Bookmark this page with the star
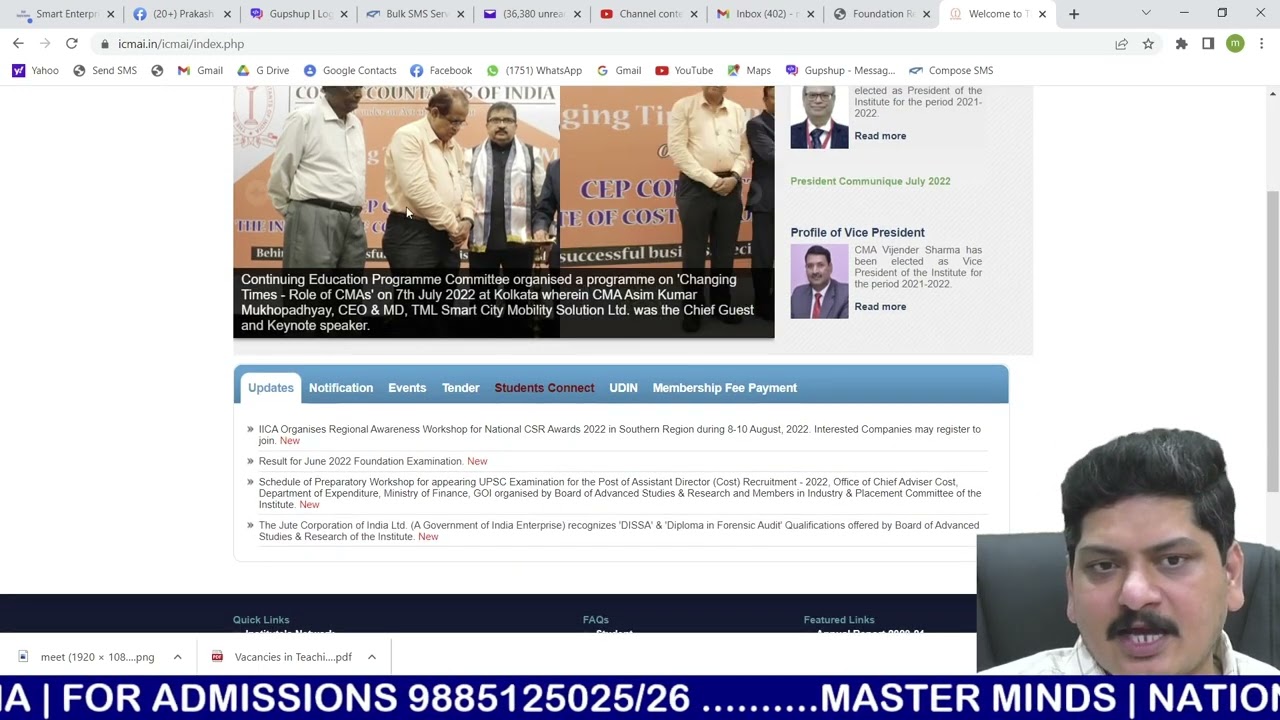 tap(1148, 44)
